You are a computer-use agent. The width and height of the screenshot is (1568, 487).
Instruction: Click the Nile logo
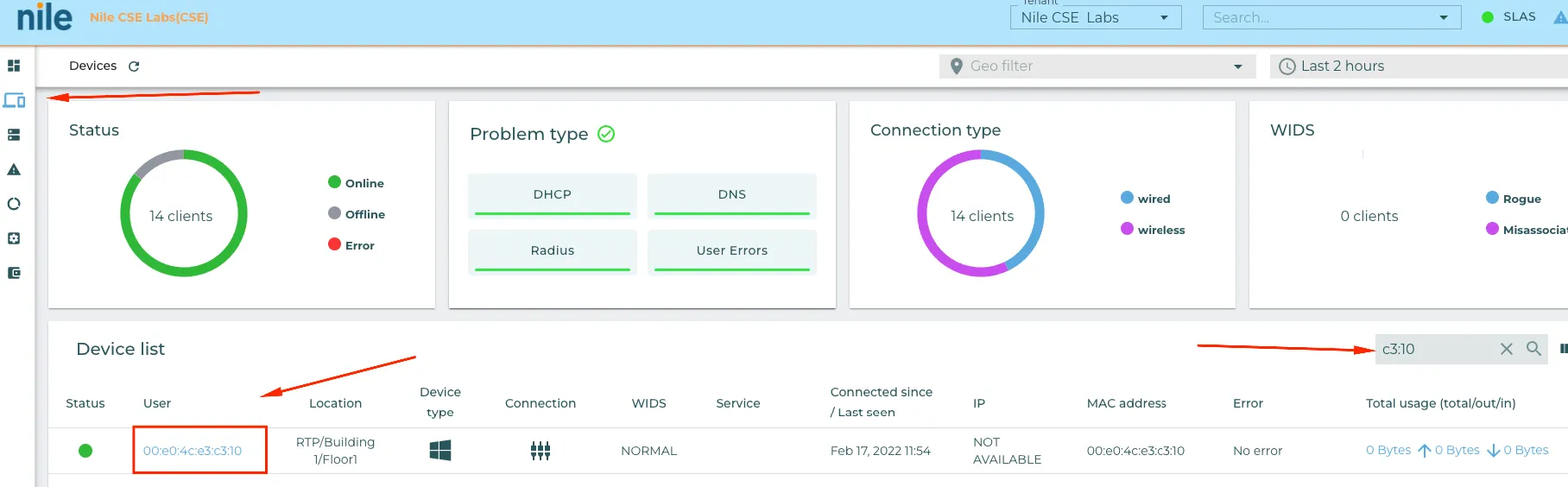click(44, 16)
